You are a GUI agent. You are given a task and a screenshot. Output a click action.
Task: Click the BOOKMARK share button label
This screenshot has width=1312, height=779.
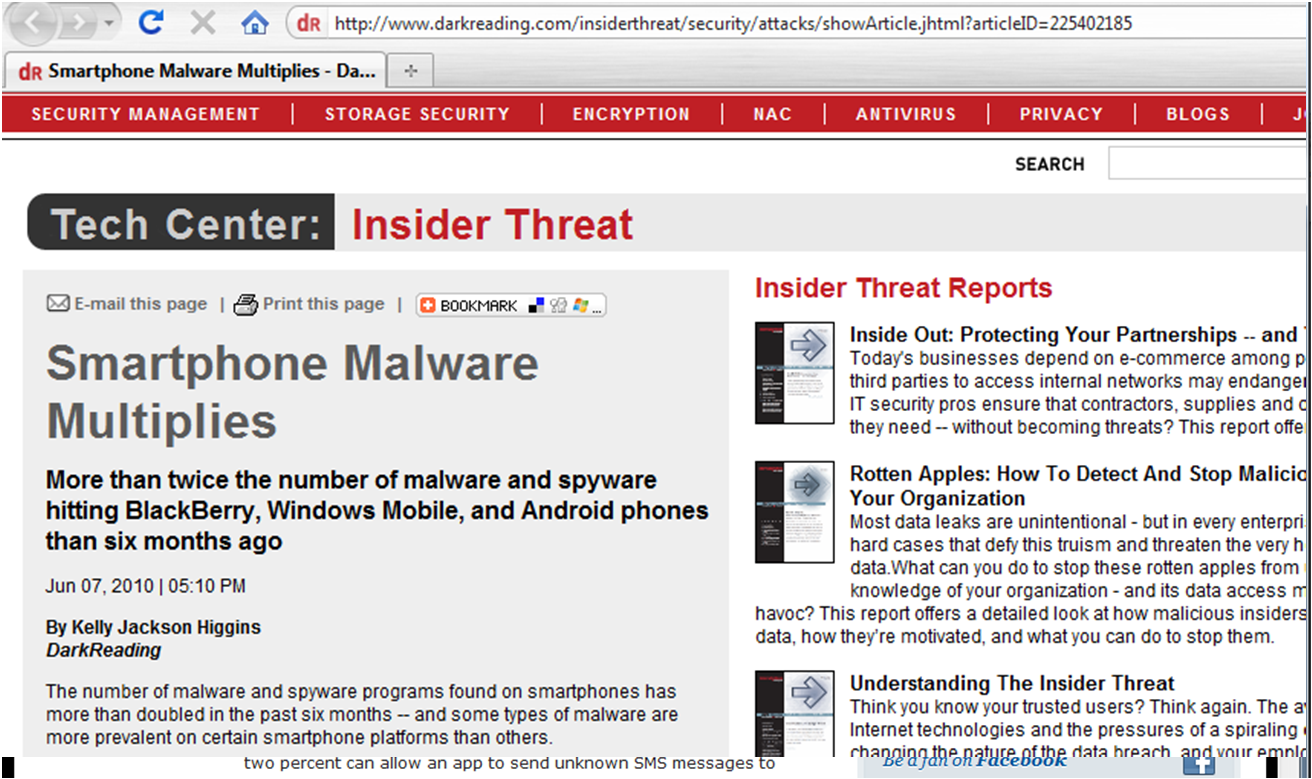click(479, 306)
